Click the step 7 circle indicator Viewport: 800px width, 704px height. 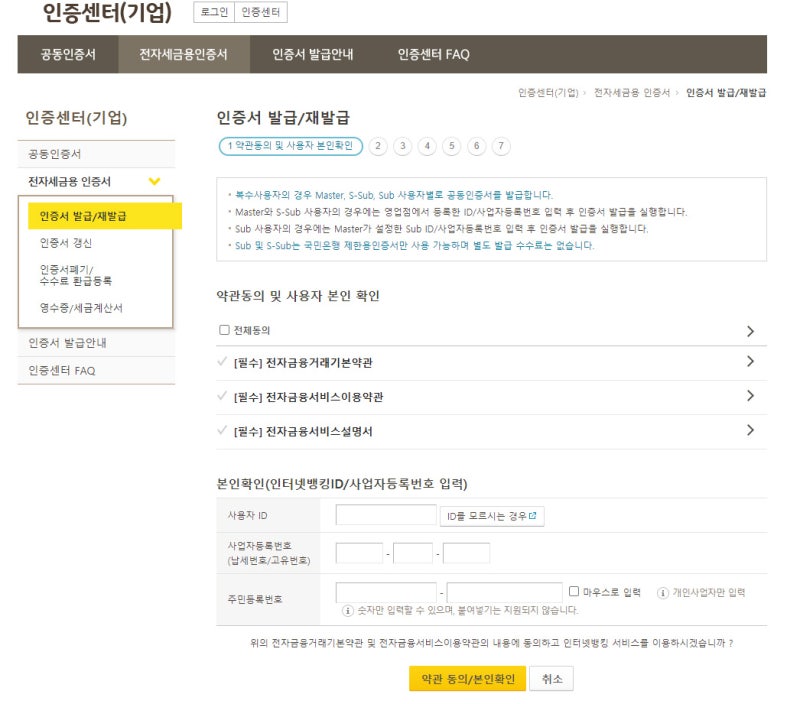[501, 146]
